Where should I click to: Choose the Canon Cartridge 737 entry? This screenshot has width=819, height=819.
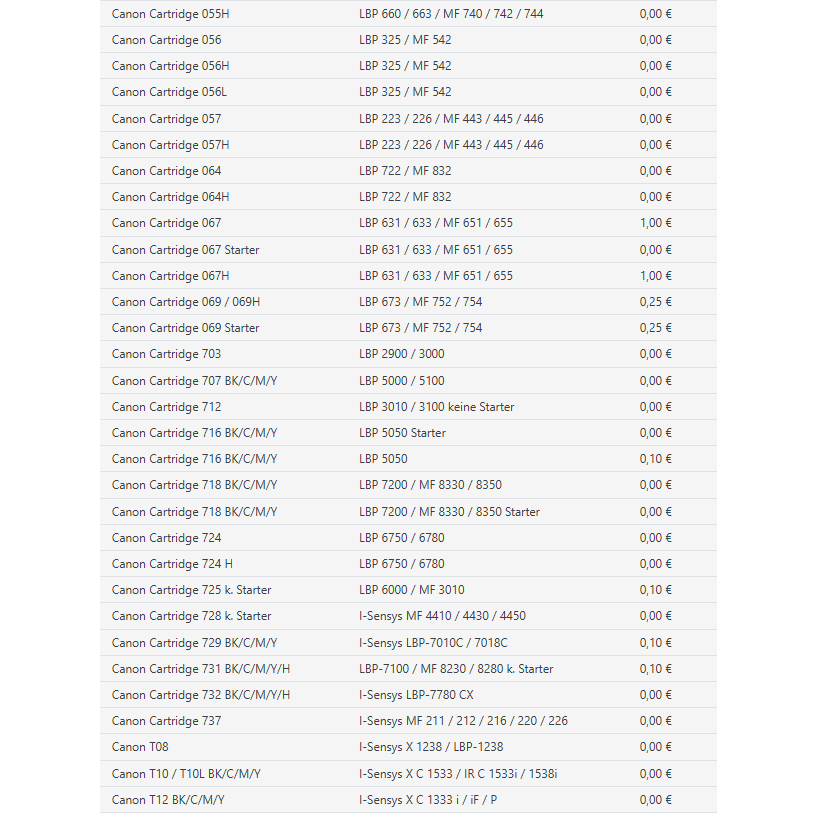(x=166, y=721)
